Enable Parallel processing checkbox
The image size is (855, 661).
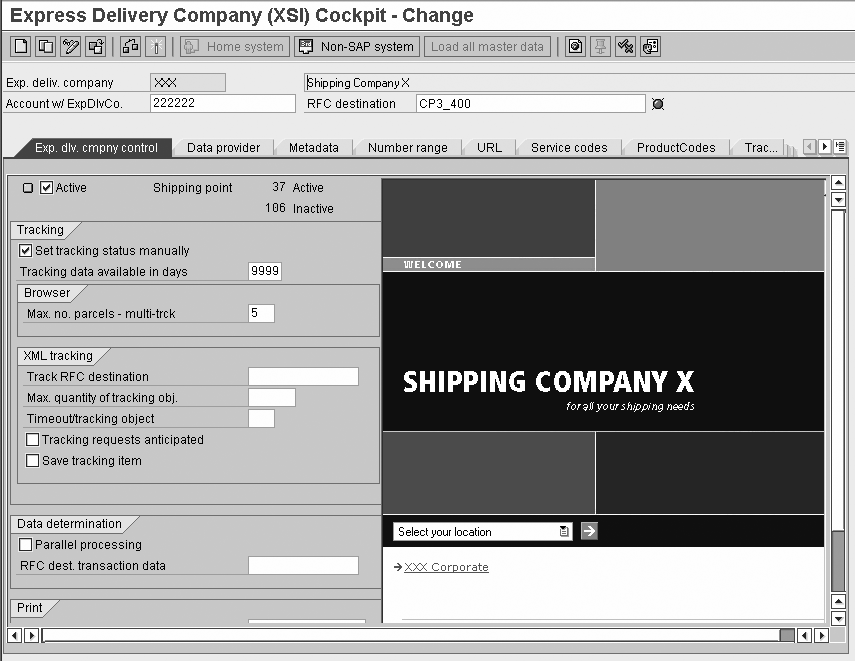tap(25, 544)
